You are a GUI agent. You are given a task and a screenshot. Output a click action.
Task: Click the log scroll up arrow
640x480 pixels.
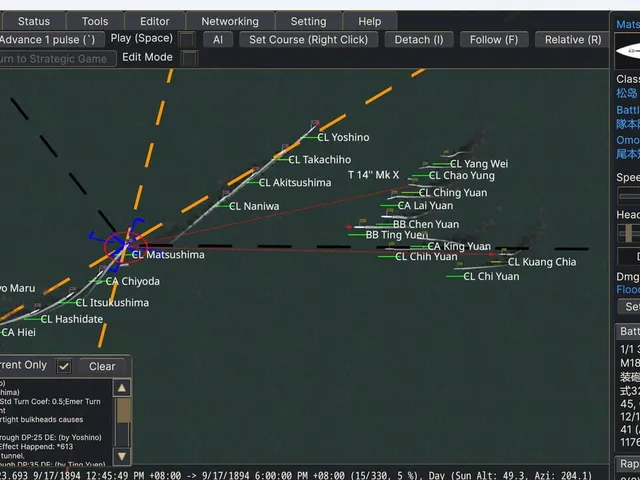click(x=122, y=388)
